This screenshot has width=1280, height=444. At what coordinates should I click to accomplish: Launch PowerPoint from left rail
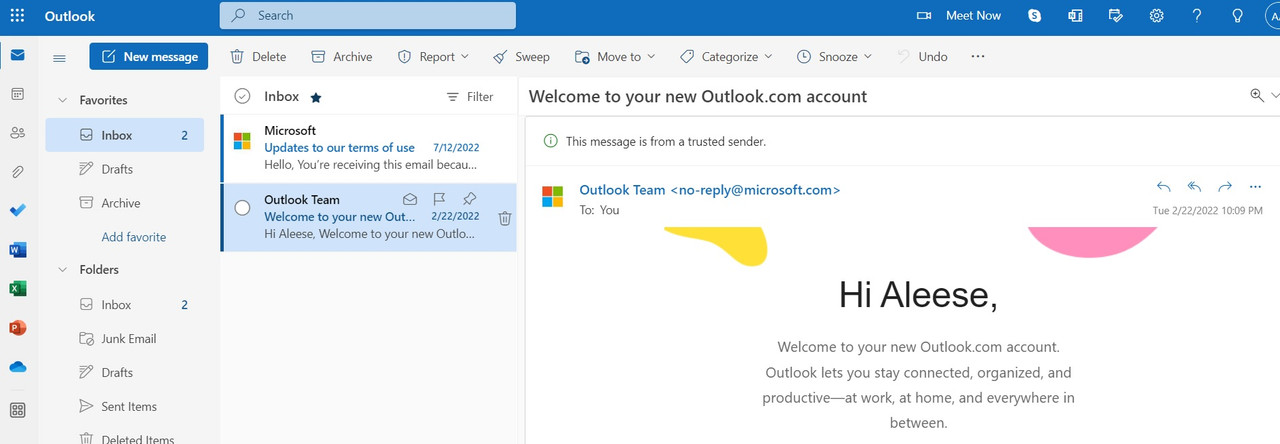coord(17,328)
